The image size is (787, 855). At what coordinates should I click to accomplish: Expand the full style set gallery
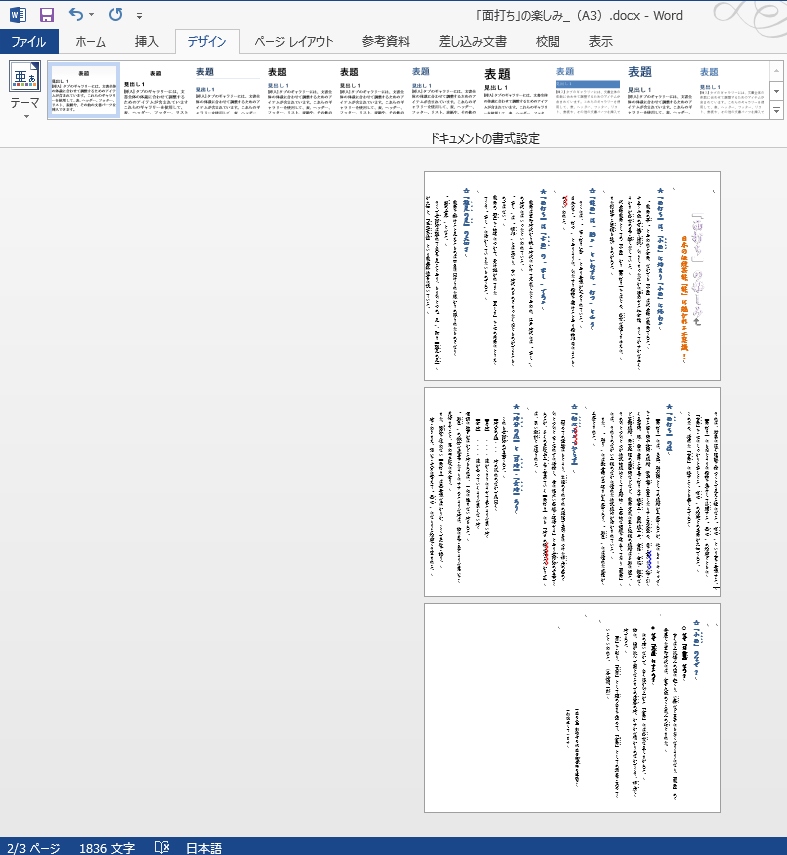pyautogui.click(x=776, y=110)
